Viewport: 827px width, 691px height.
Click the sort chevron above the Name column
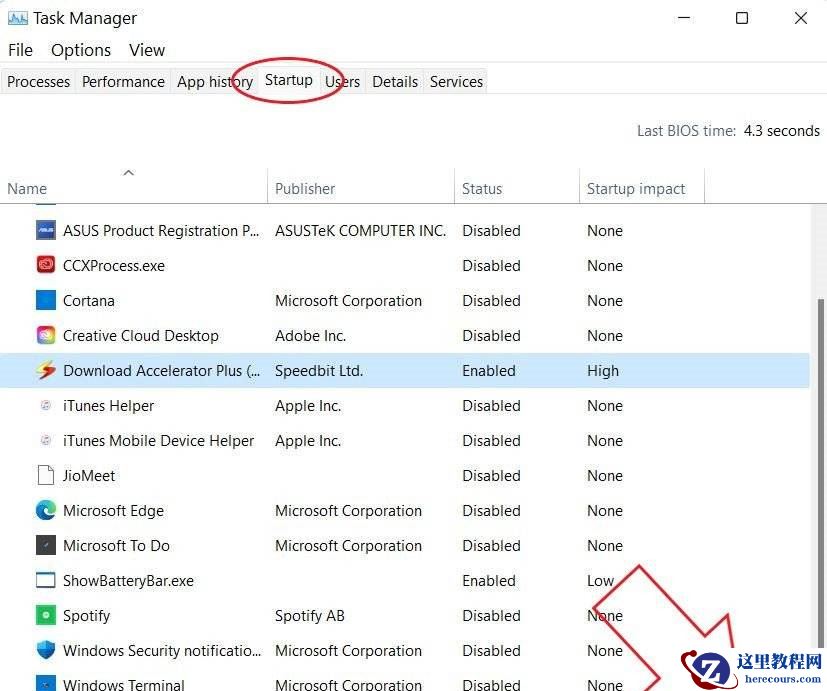pos(128,172)
